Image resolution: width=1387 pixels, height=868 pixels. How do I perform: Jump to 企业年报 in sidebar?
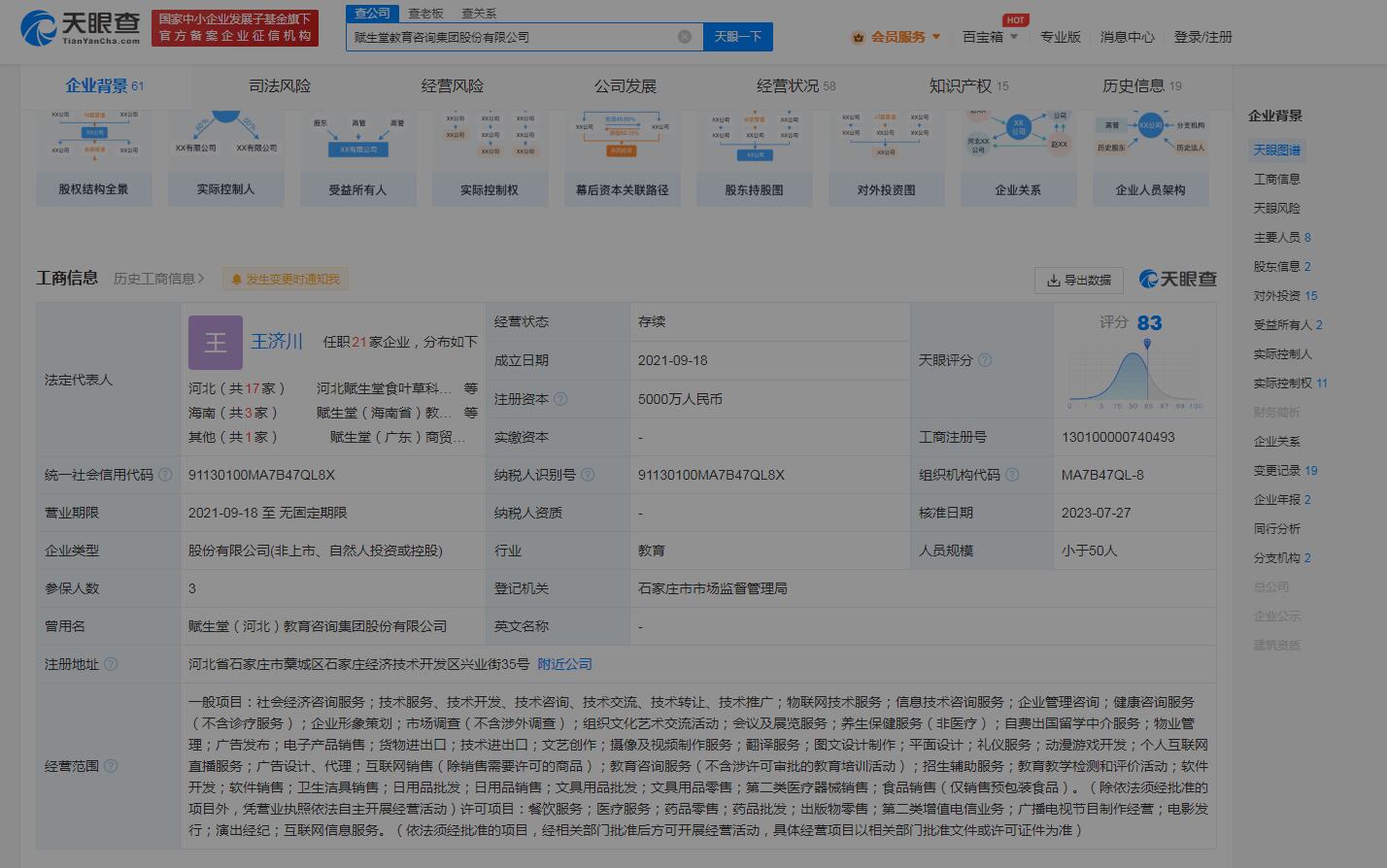pyautogui.click(x=1282, y=500)
